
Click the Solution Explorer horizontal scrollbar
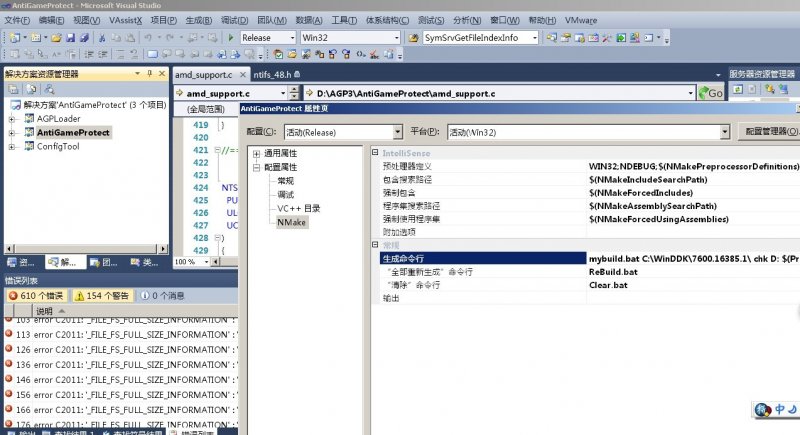pyautogui.click(x=86, y=249)
